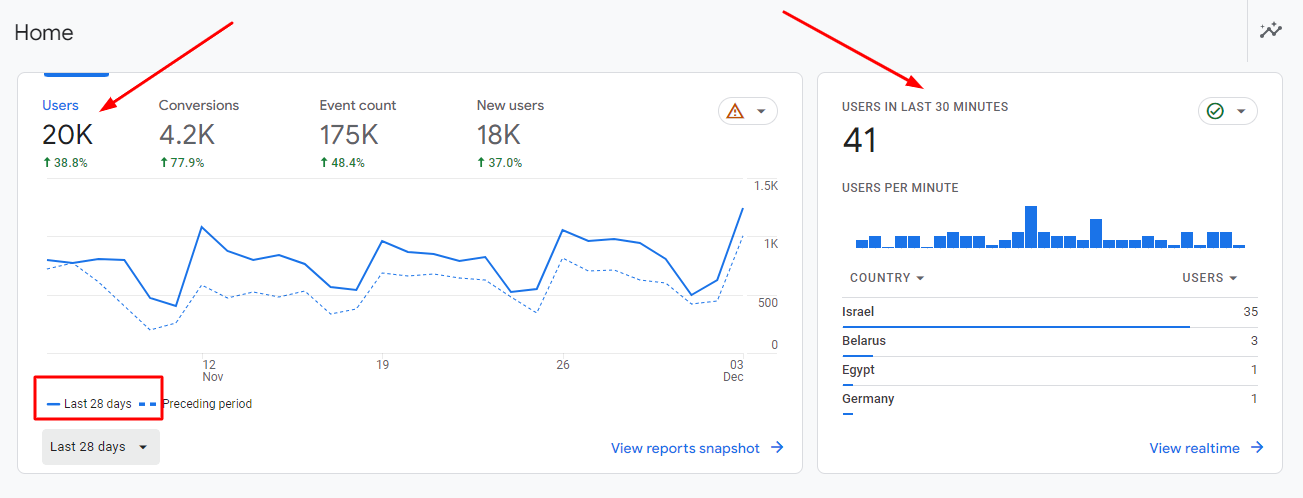The height and width of the screenshot is (498, 1303).
Task: Click the 4.2K conversions value
Action: (187, 135)
